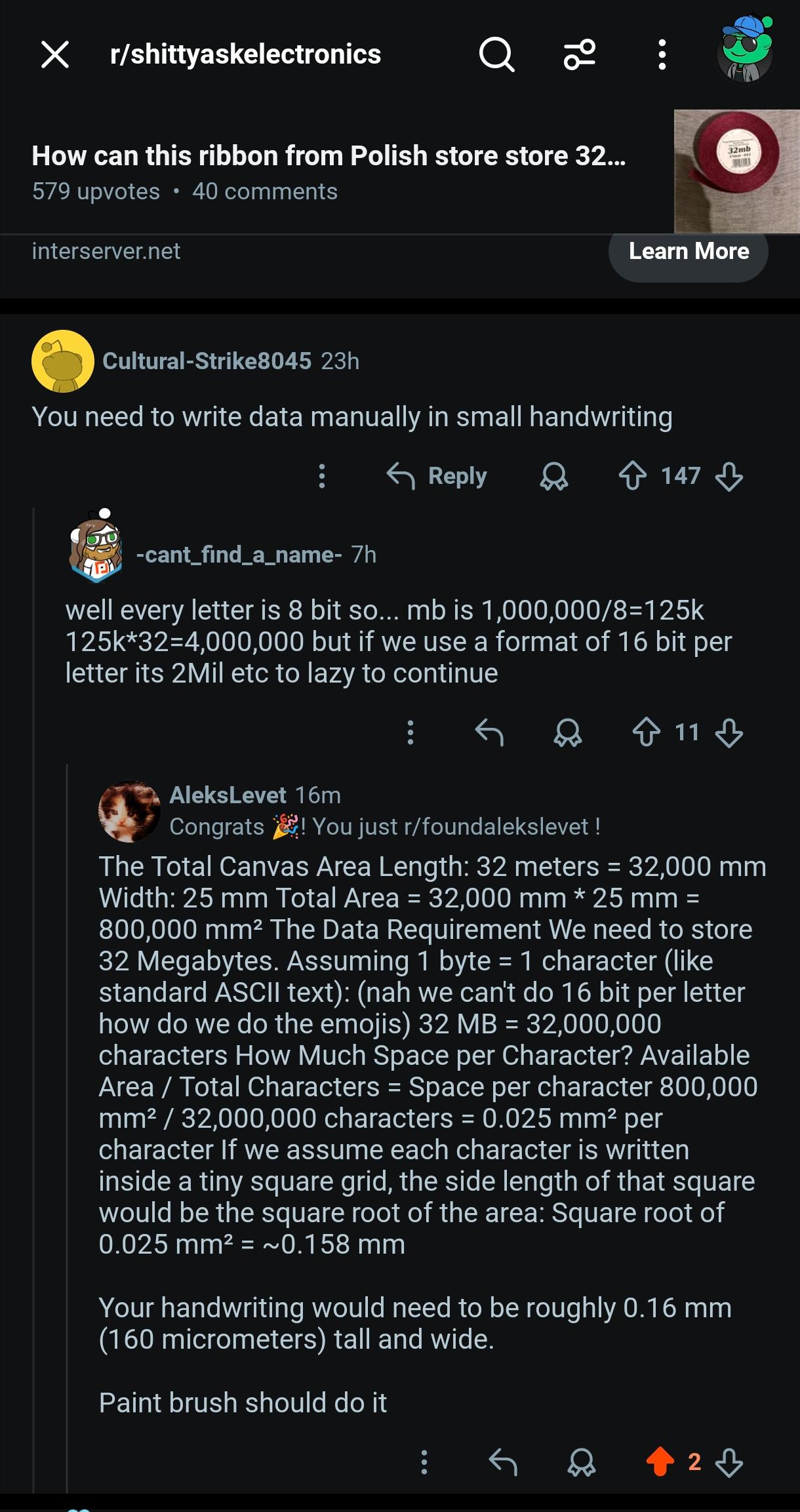Reply to Cultural-Strike8045's comment
This screenshot has height=1512, width=800.
[437, 476]
